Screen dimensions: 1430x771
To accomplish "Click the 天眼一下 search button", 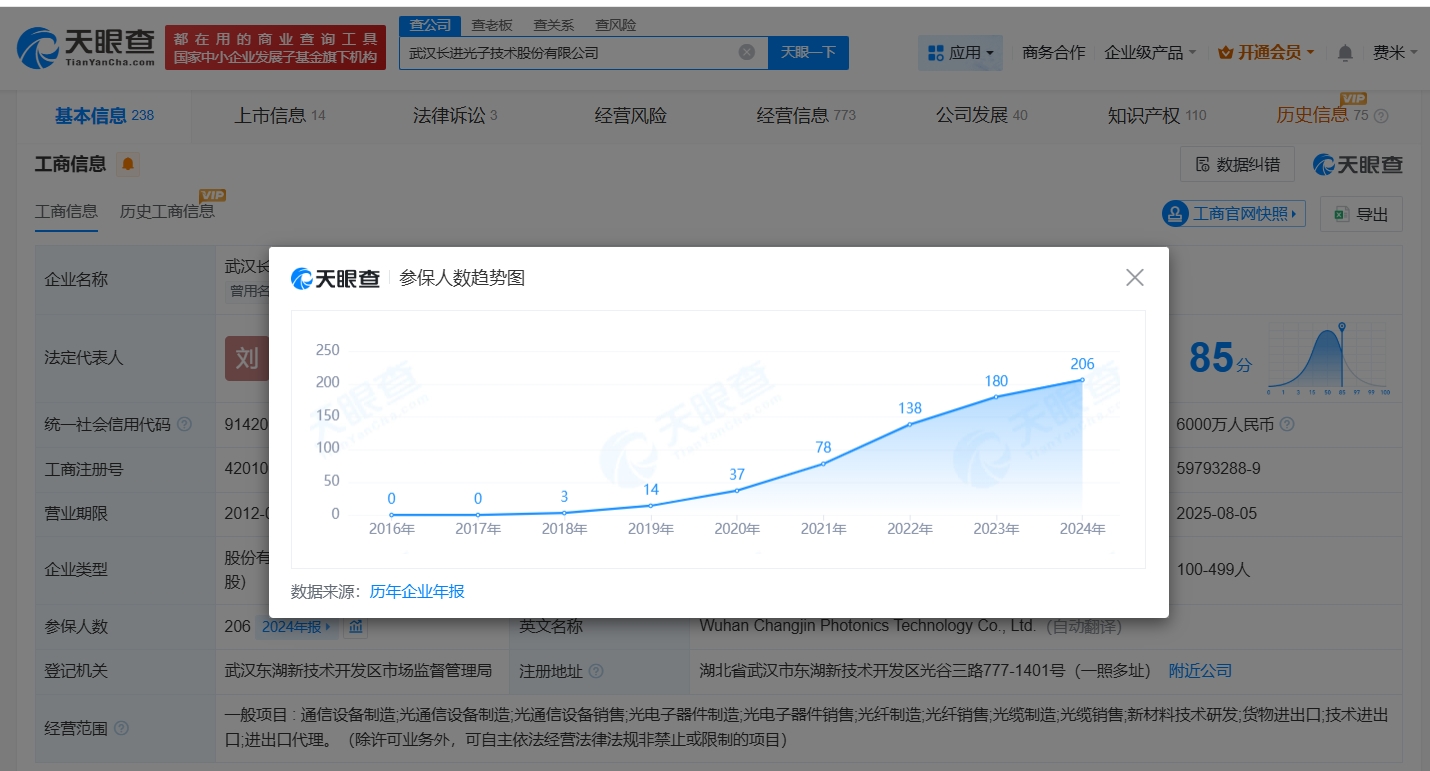I will tap(808, 52).
